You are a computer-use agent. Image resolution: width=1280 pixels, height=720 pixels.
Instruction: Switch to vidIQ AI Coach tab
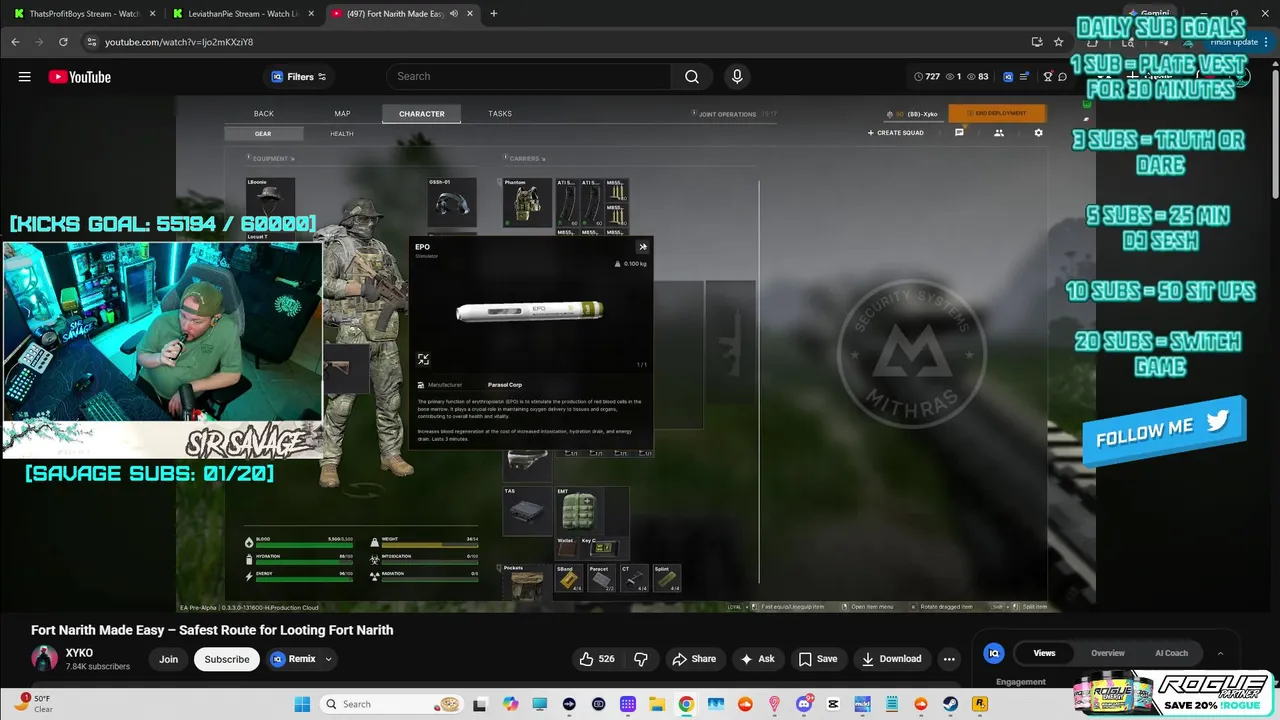pos(1171,653)
